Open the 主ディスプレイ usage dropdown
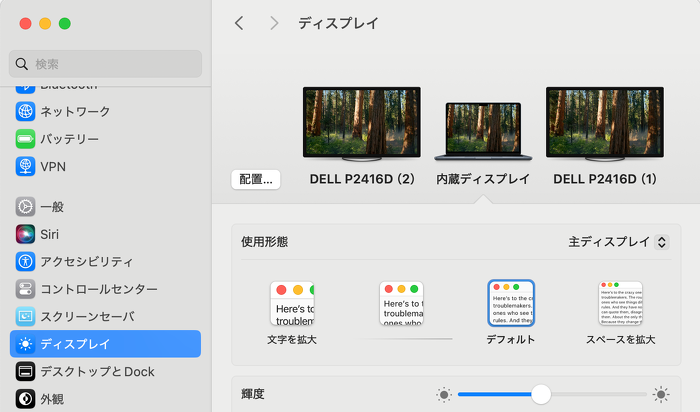This screenshot has width=700, height=412. [x=618, y=242]
